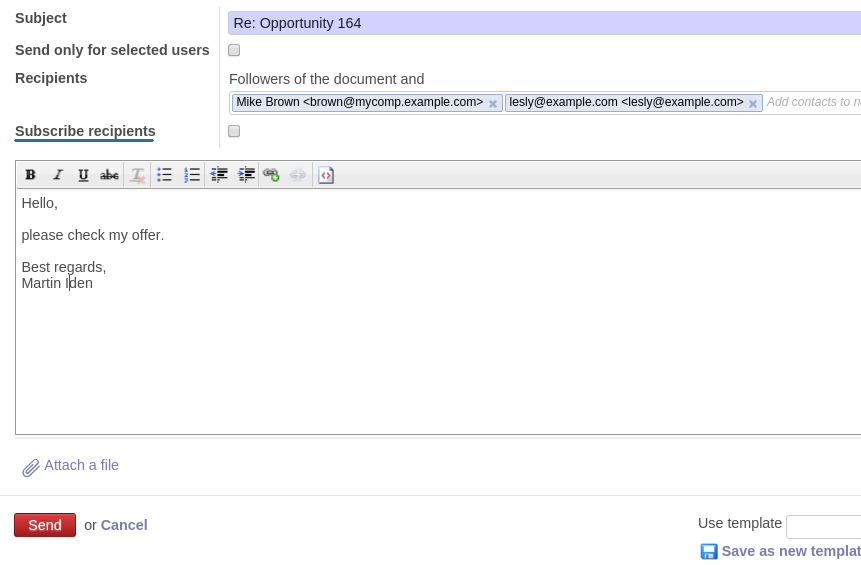
Task: Toggle bold formatting in the editor
Action: coord(31,175)
